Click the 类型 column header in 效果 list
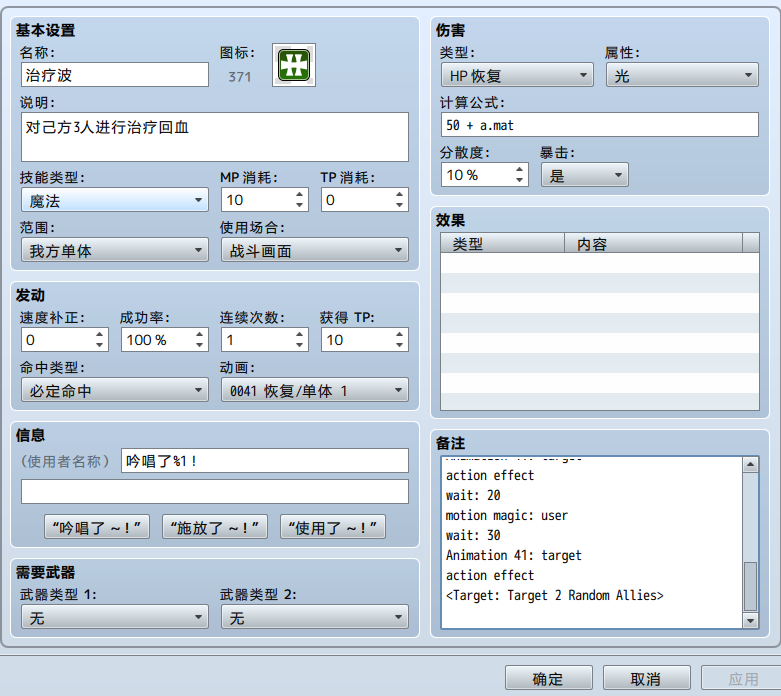Image resolution: width=781 pixels, height=696 pixels. coord(502,243)
